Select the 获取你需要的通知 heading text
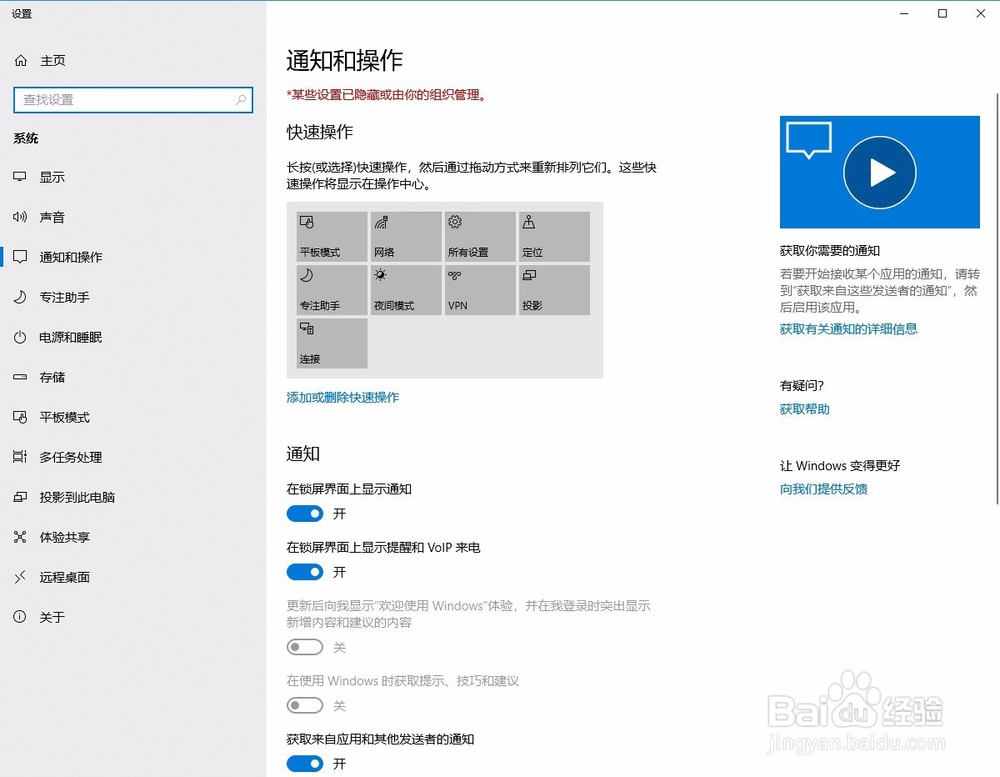Image resolution: width=1000 pixels, height=777 pixels. pos(830,251)
